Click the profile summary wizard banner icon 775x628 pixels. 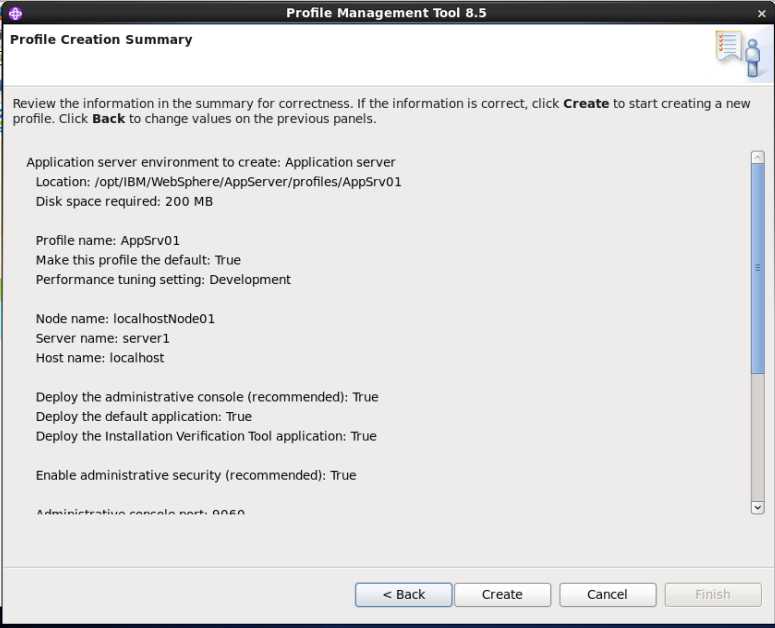(738, 52)
